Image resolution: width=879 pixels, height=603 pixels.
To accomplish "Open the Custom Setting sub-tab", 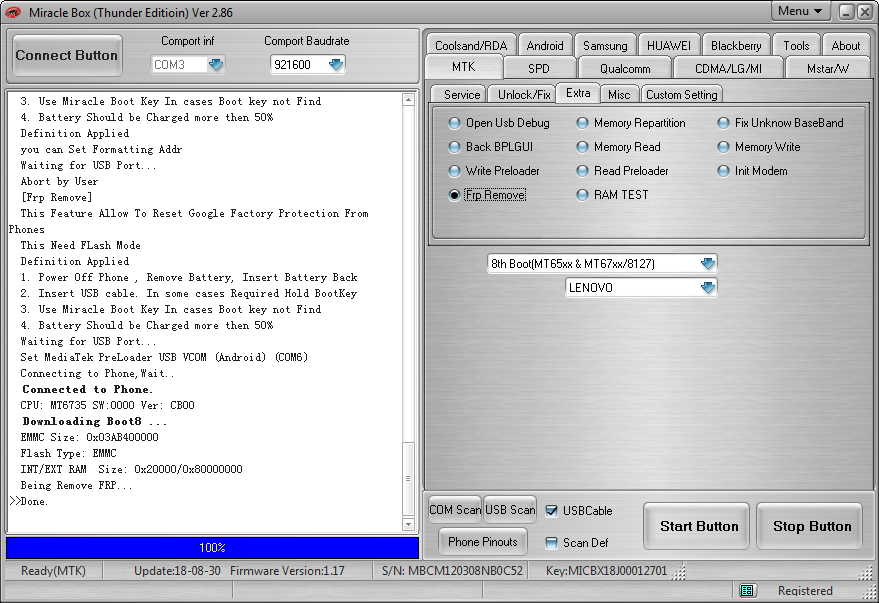I will (x=682, y=95).
